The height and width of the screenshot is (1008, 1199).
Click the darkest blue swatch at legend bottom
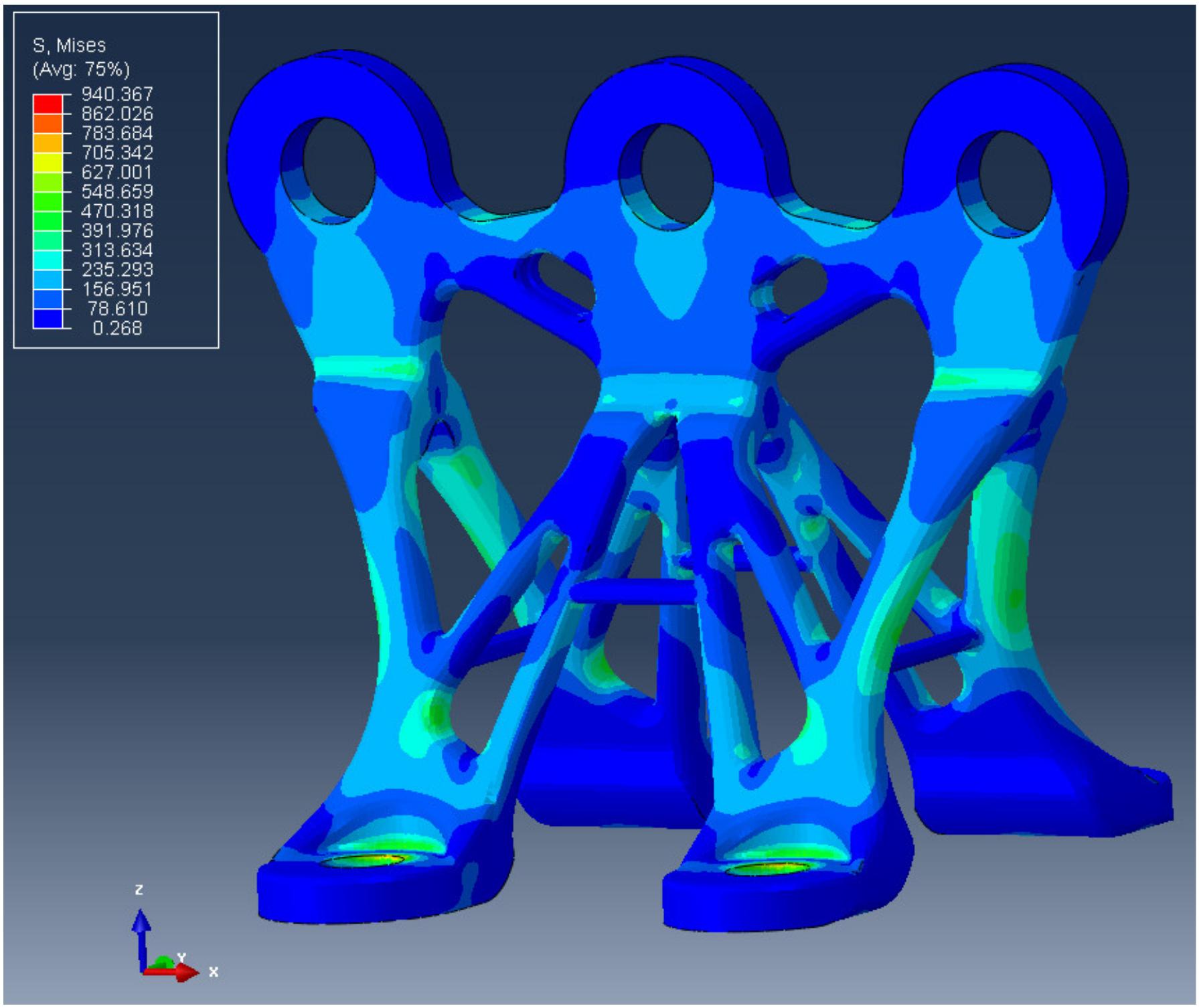tap(48, 319)
